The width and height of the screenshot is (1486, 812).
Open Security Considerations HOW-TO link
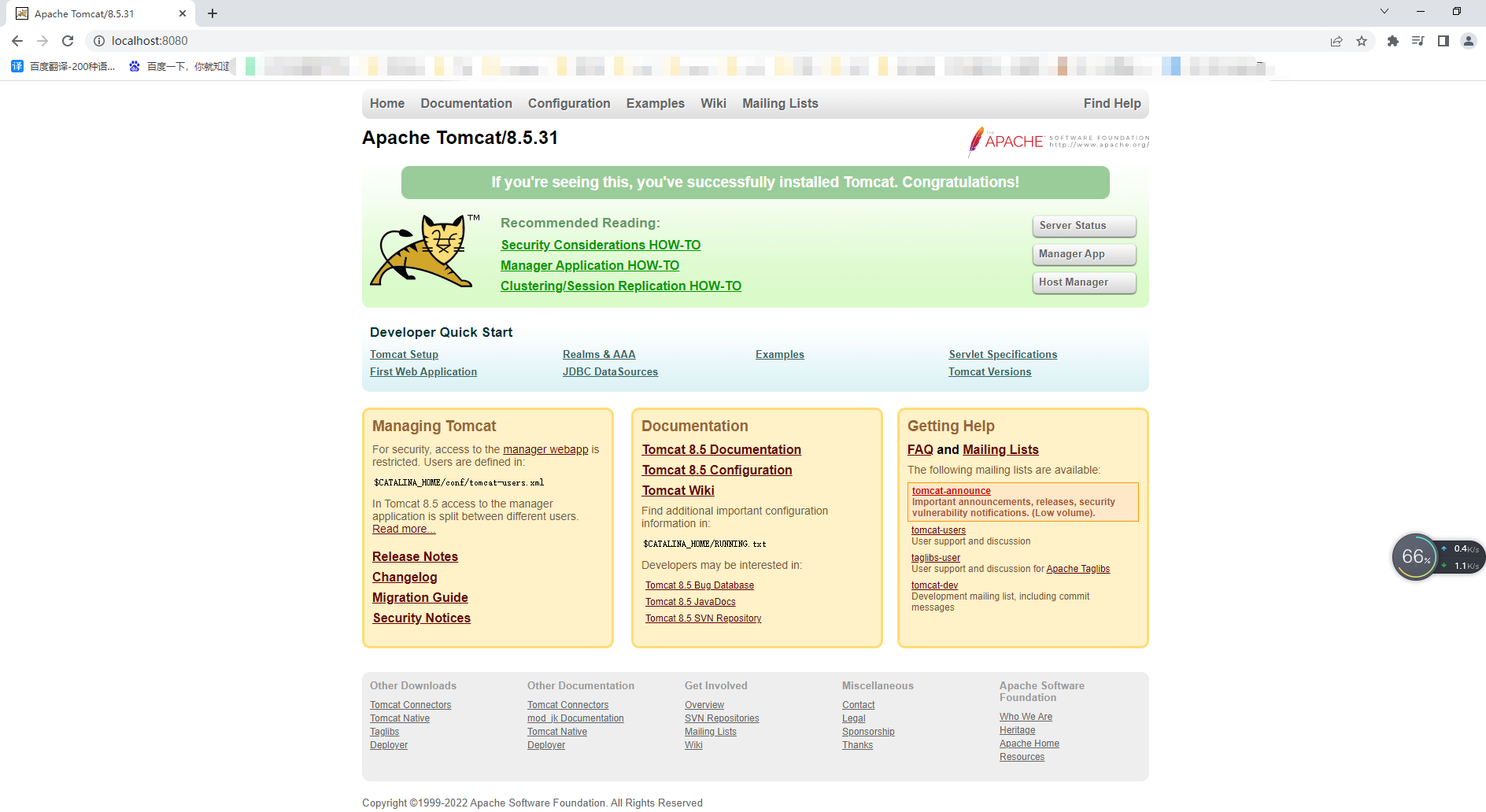(x=601, y=245)
